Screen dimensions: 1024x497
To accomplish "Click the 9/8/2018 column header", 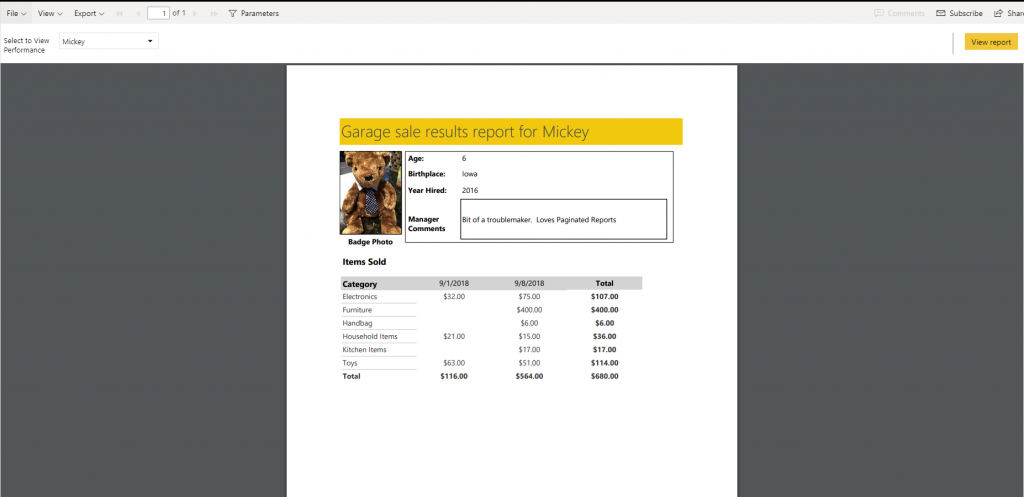I will pyautogui.click(x=529, y=283).
